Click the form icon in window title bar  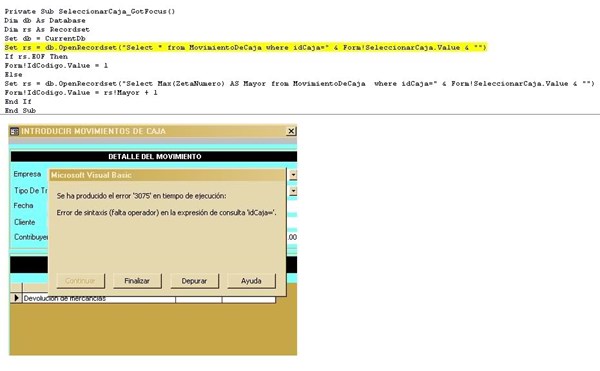point(14,131)
